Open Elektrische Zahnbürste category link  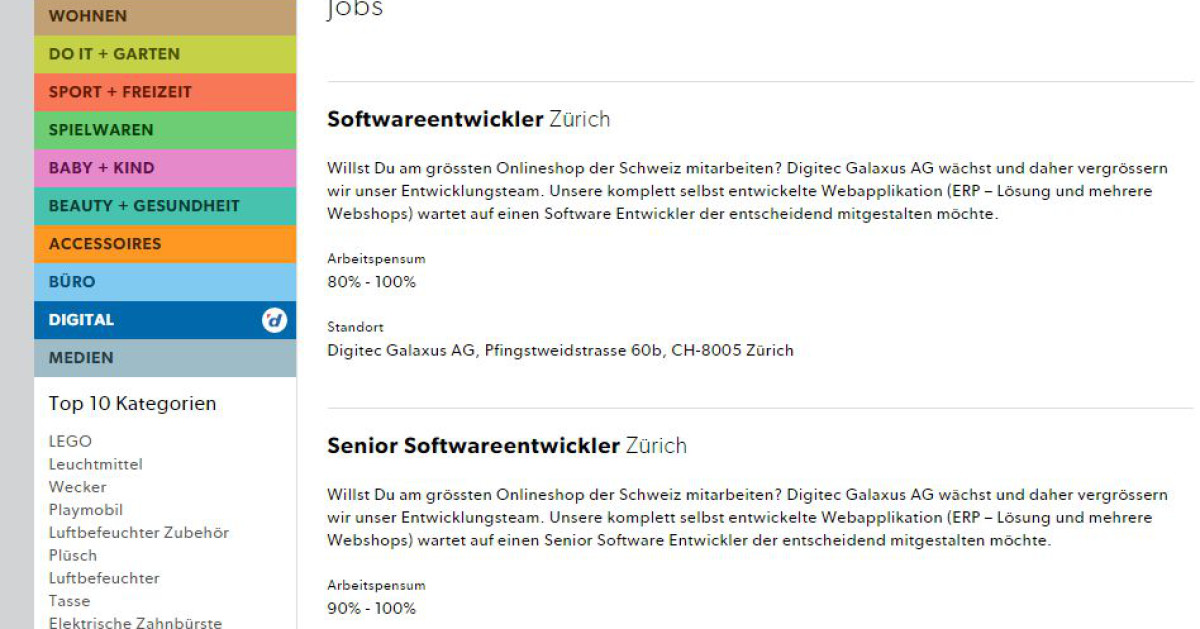coord(135,622)
